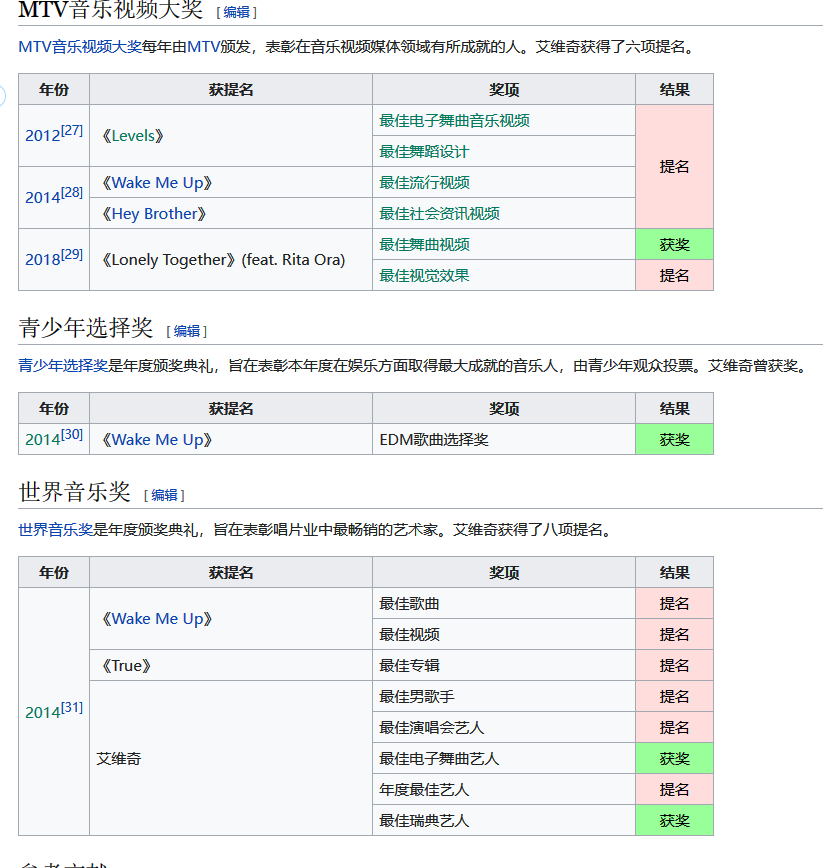Click the 结果 column header in the 世界音乐奖 table
This screenshot has height=868, width=823.
coord(674,572)
